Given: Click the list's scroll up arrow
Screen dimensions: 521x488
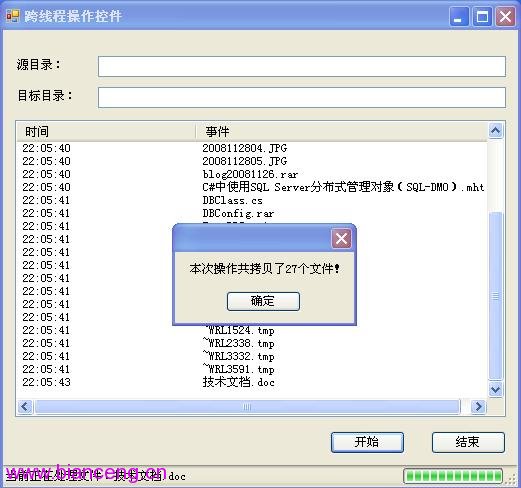Looking at the screenshot, I should (496, 130).
